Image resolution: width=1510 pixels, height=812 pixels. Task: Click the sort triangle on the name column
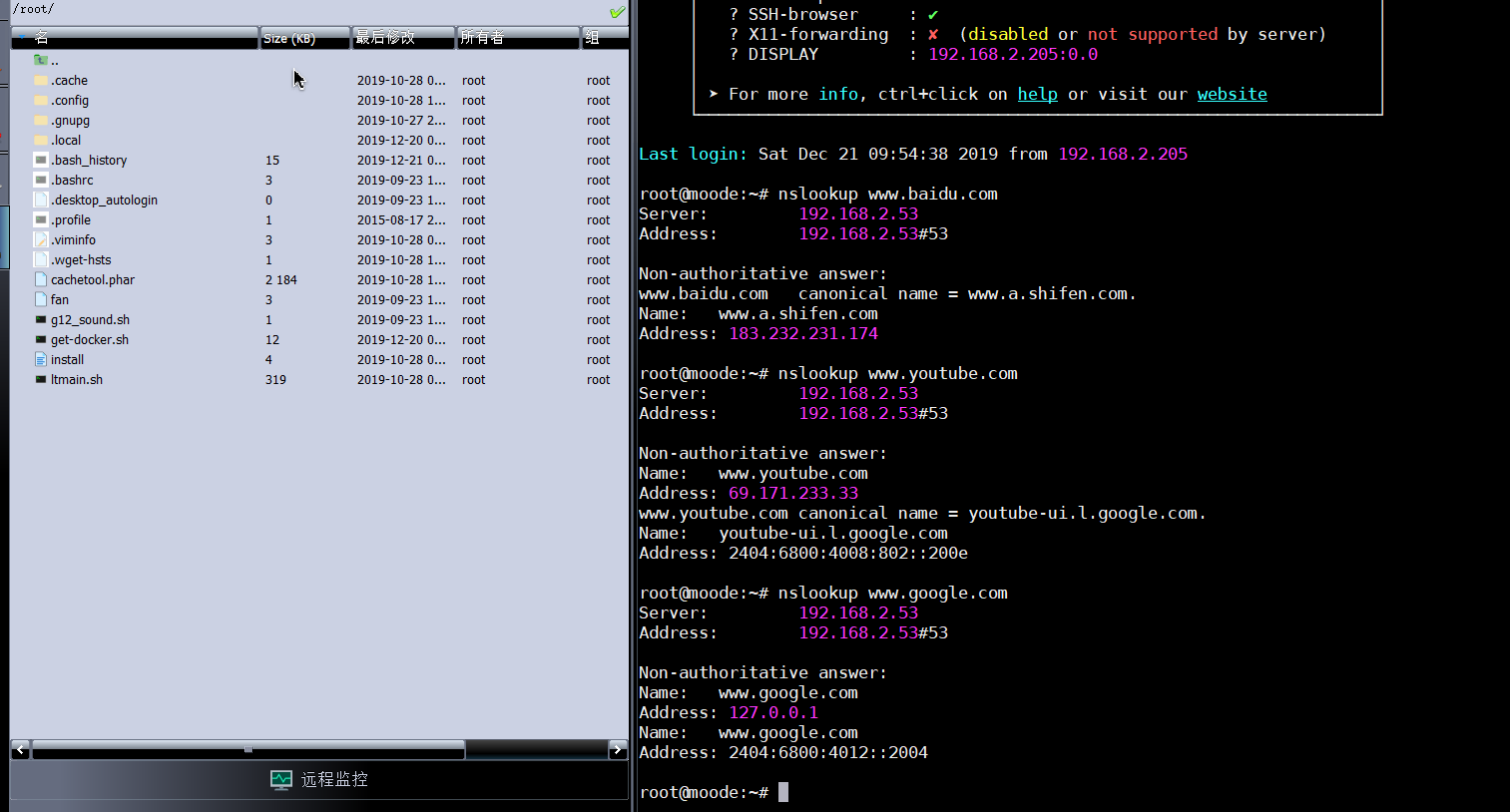click(19, 37)
